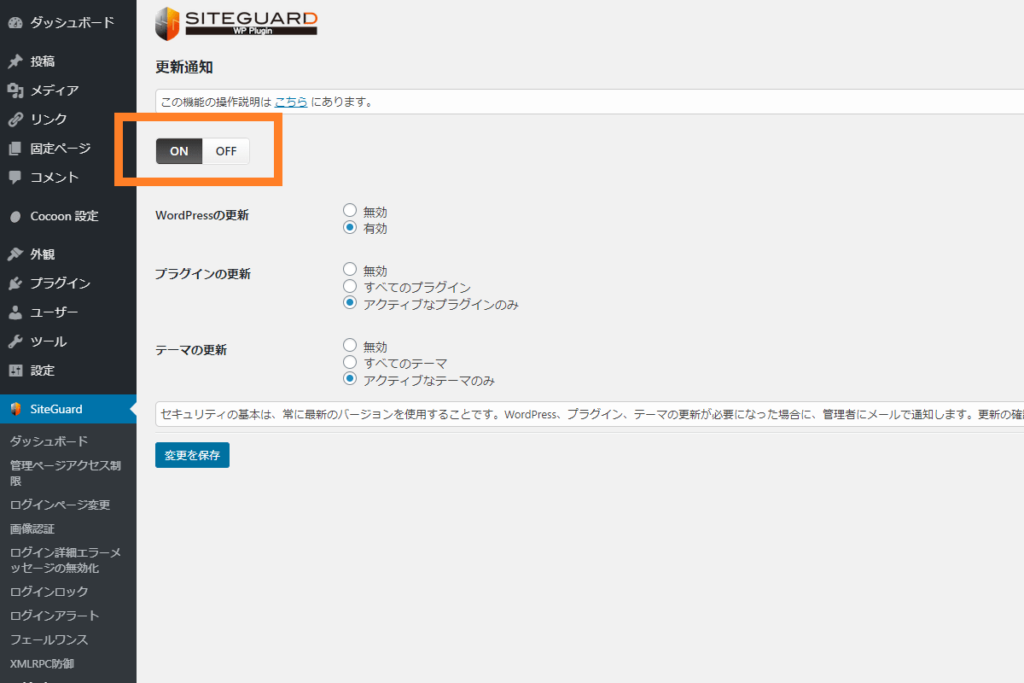This screenshot has width=1024, height=683.
Task: Click the SiteGuard shield icon in sidebar
Action: [x=15, y=408]
